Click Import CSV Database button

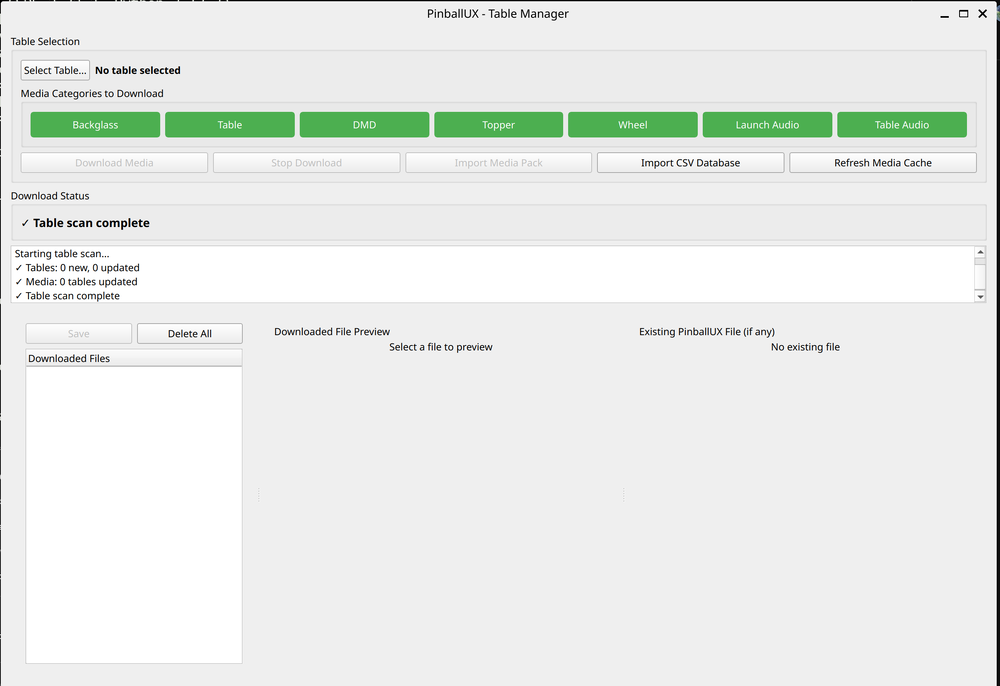pos(691,163)
